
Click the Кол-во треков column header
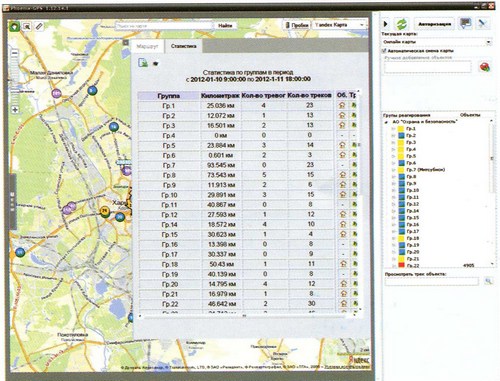tap(309, 95)
